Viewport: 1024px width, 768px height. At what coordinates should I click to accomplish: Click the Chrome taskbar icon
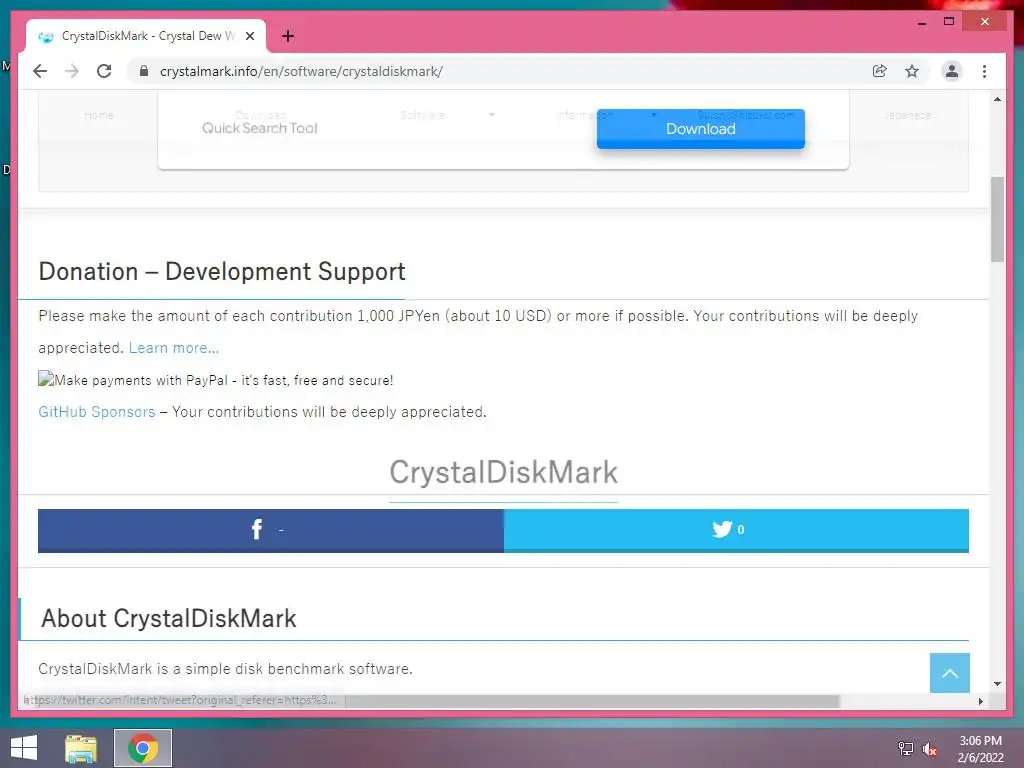[143, 748]
